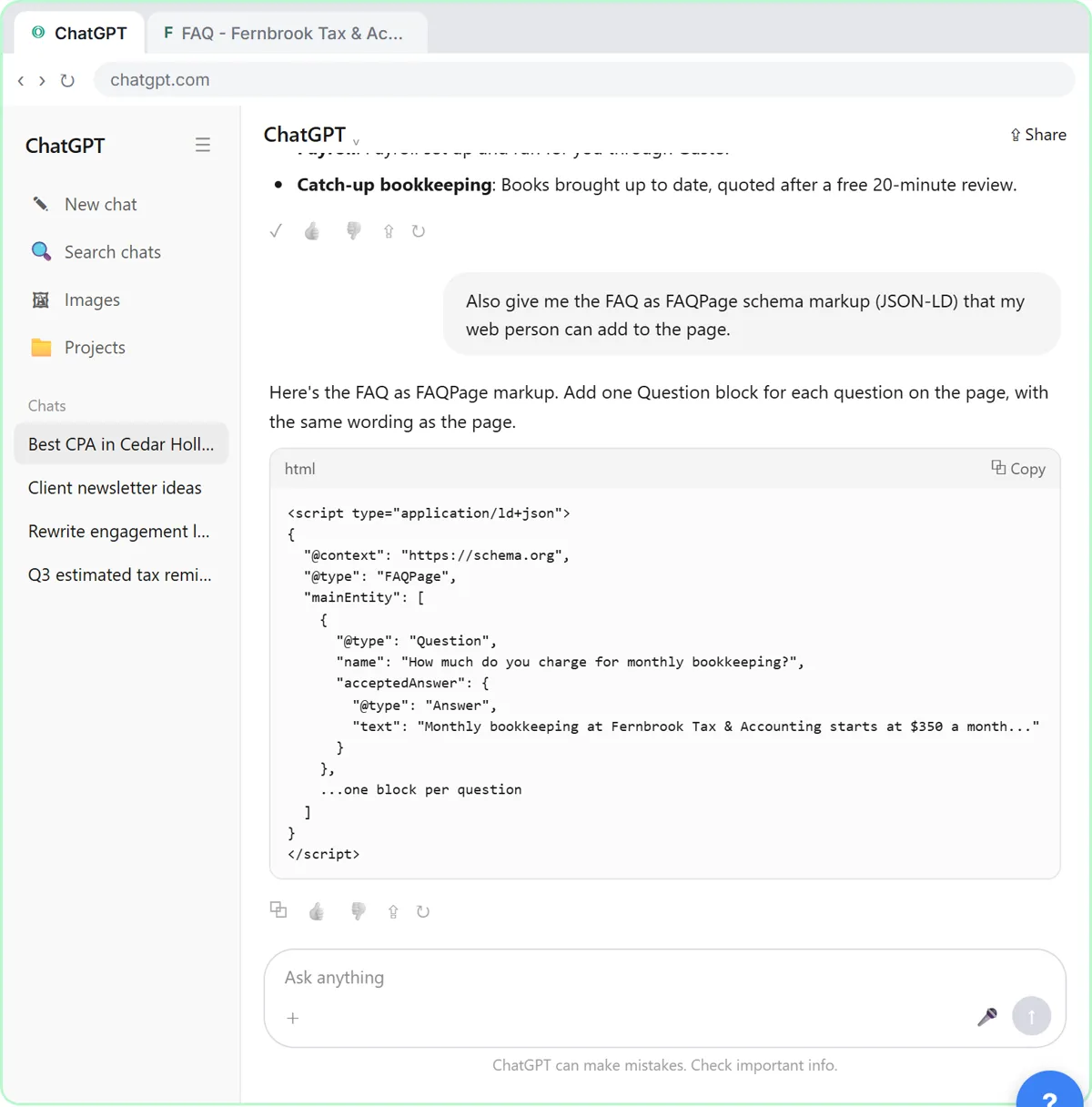
Task: Copy the html code block
Action: pos(1018,469)
